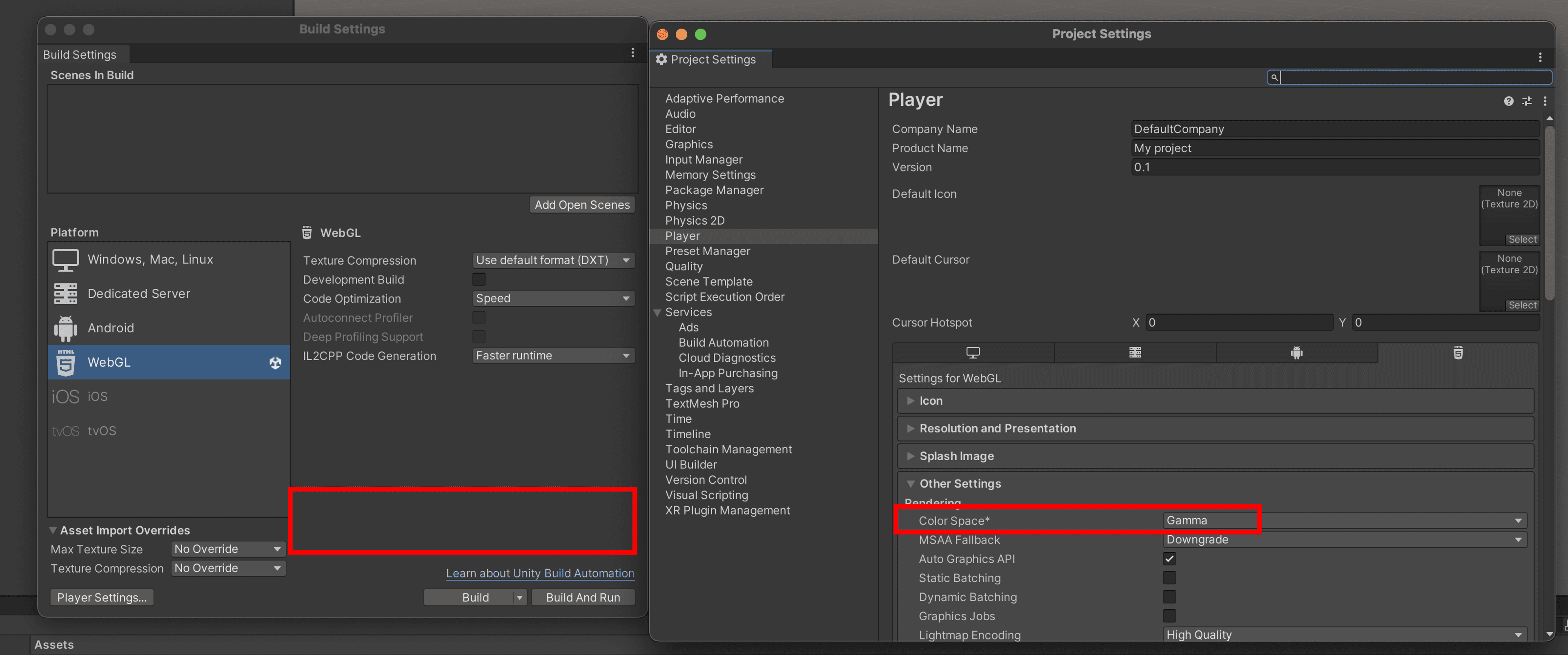Collapse Asset Import Overrides section
This screenshot has height=655, width=1568.
pyautogui.click(x=53, y=530)
